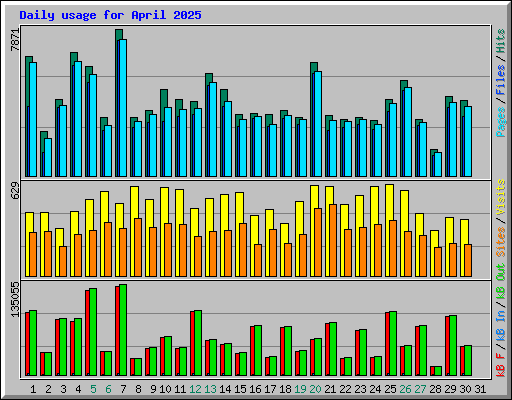
Task: Select weekend day label 20
Action: click(315, 389)
